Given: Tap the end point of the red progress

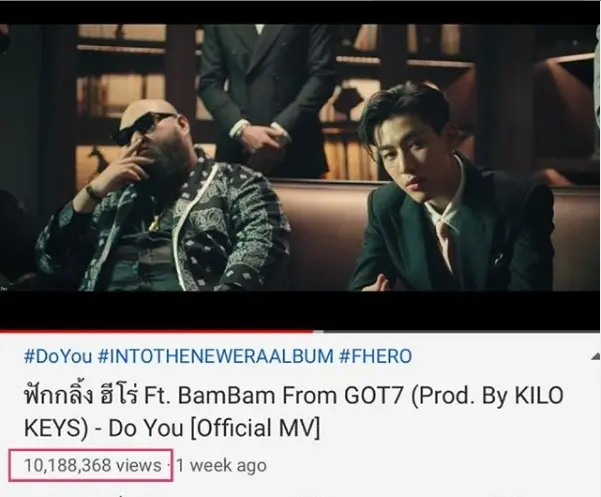Looking at the screenshot, I should [313, 331].
